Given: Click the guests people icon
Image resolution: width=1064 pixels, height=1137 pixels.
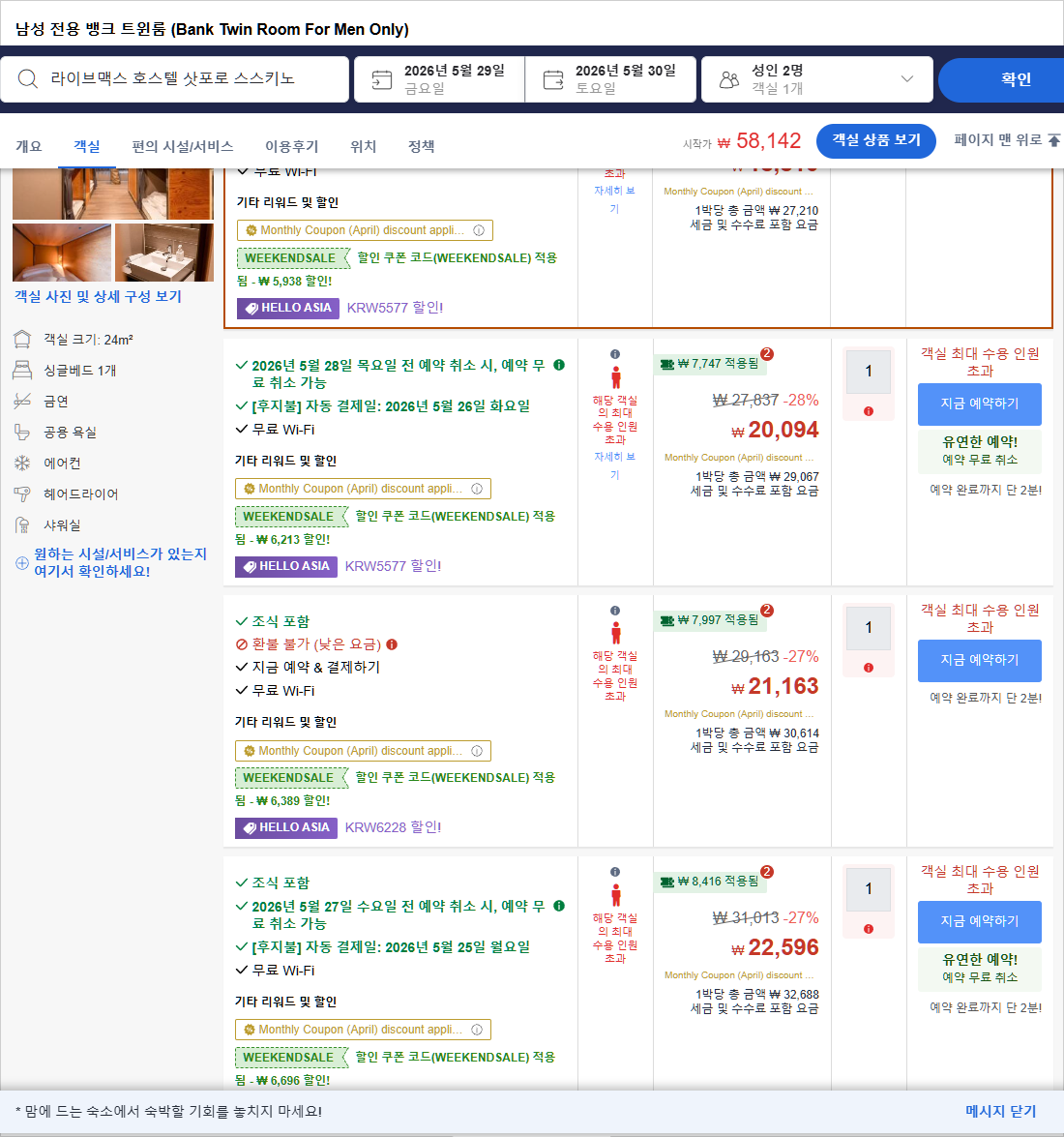Looking at the screenshot, I should pos(729,79).
